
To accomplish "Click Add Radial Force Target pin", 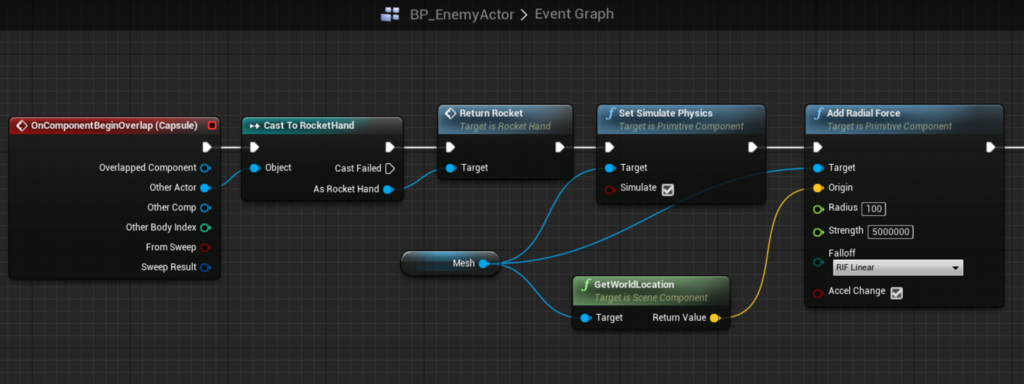I will point(818,168).
